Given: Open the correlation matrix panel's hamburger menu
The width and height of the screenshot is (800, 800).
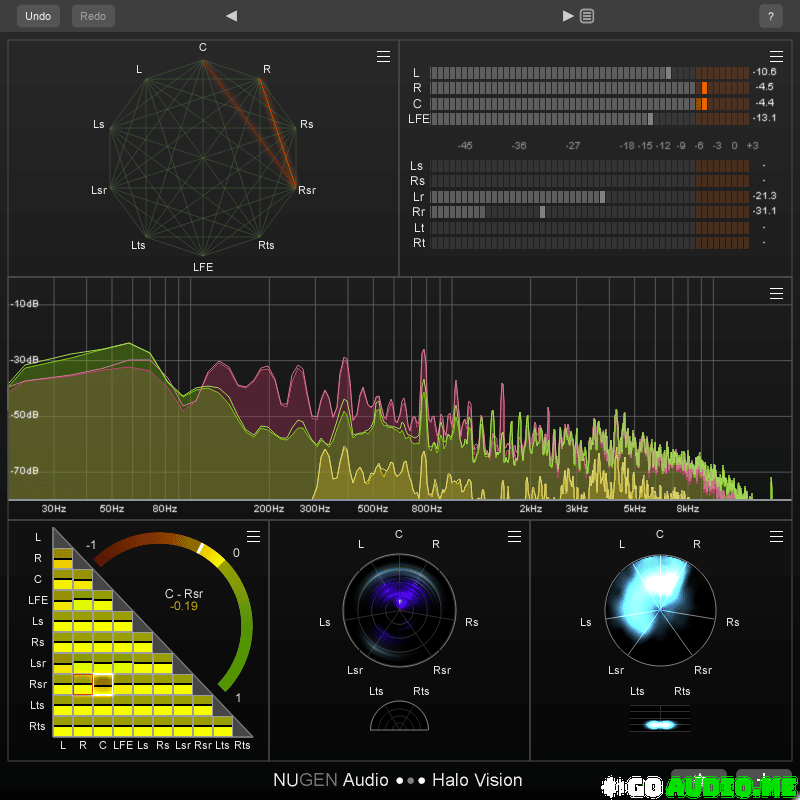Looking at the screenshot, I should click(254, 537).
